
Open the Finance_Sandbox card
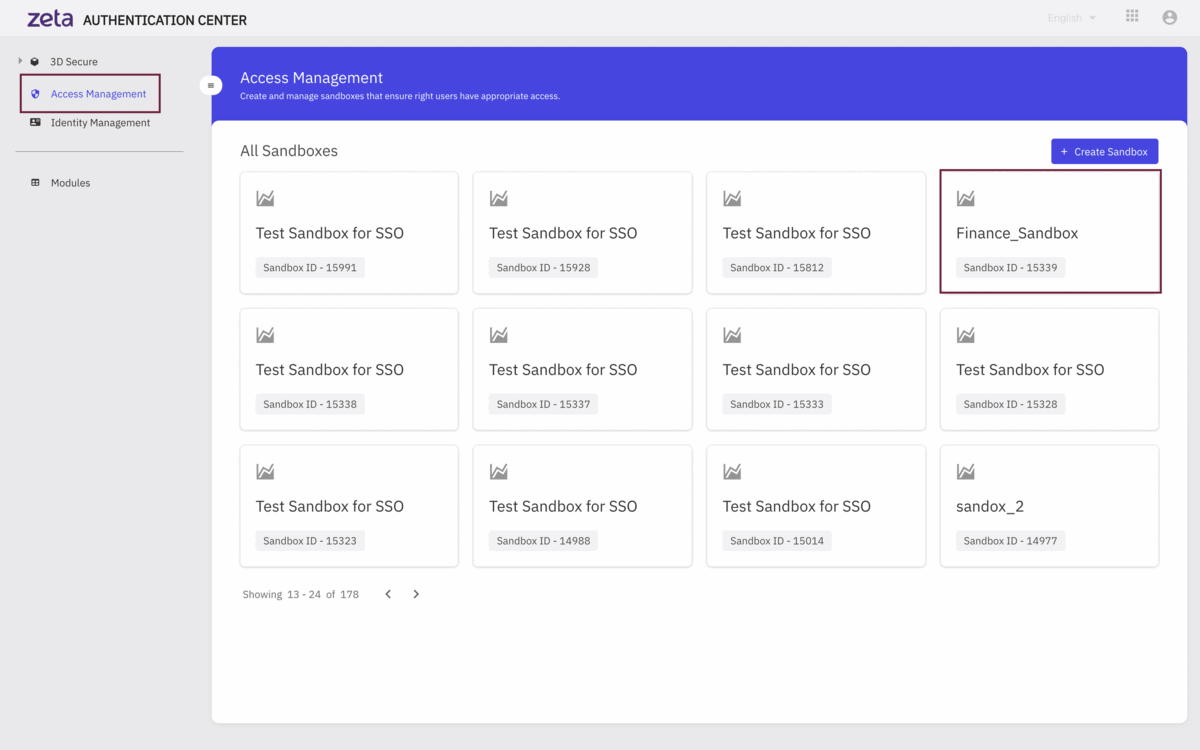tap(1049, 232)
